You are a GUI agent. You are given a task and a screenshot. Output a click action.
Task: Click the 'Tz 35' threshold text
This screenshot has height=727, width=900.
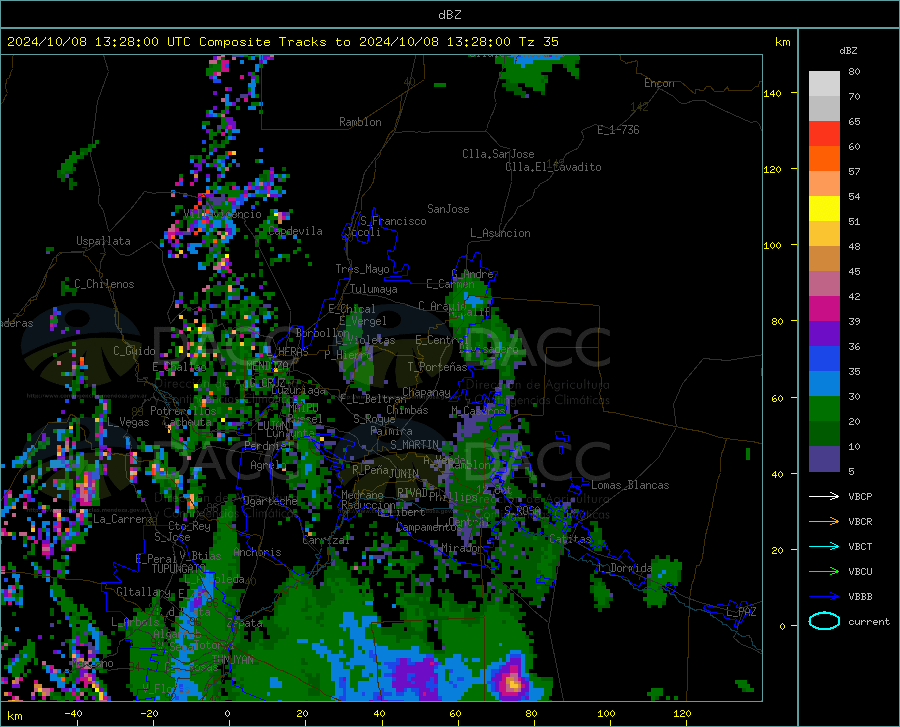(x=538, y=42)
